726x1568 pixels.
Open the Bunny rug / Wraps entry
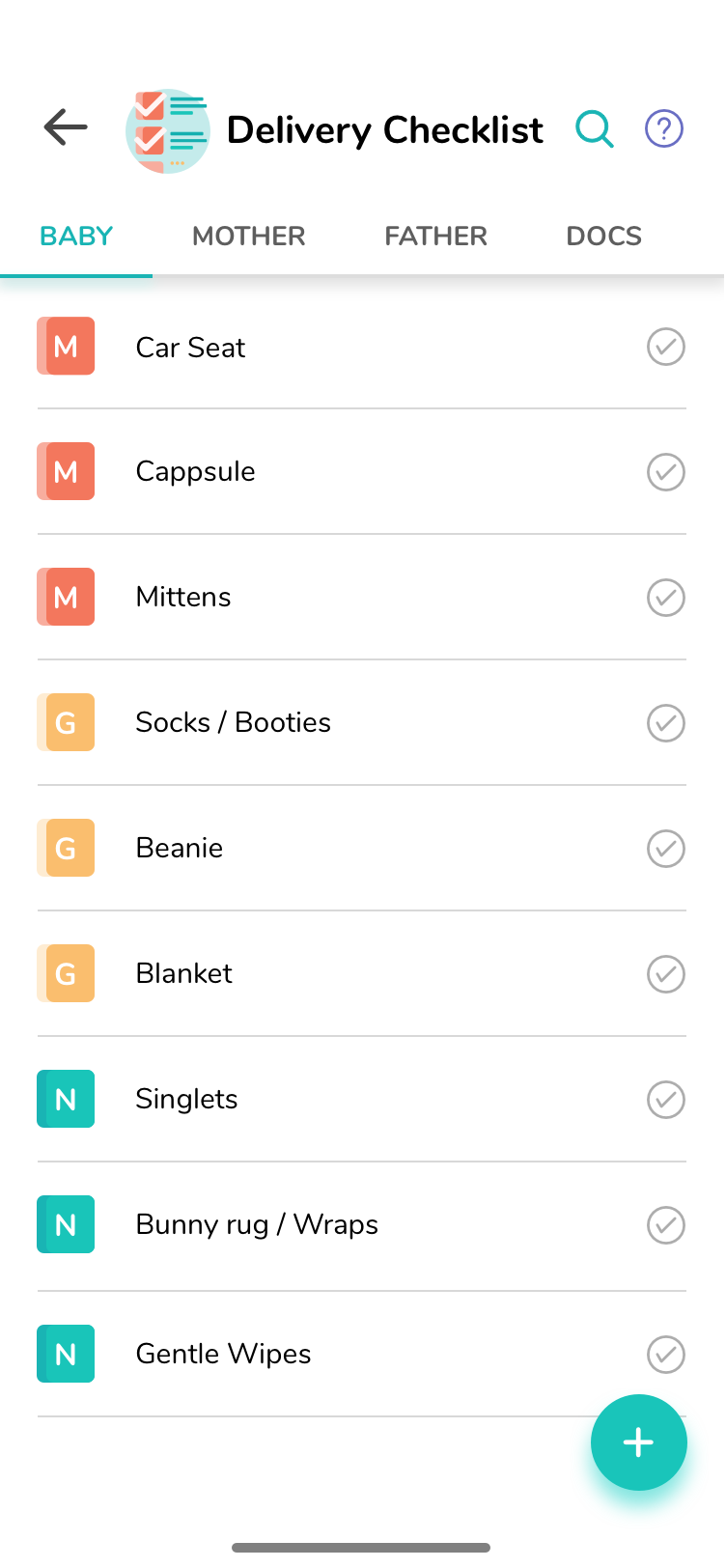coord(257,1224)
